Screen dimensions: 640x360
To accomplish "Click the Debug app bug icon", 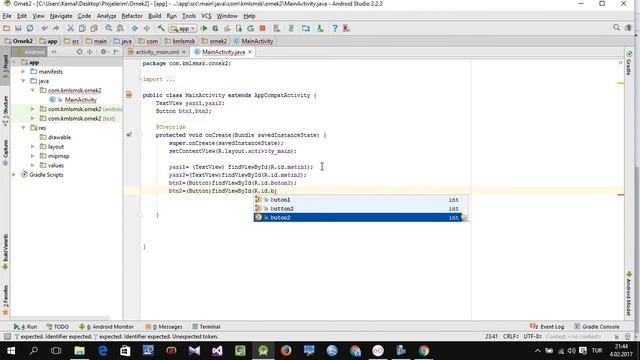I will click(x=216, y=29).
